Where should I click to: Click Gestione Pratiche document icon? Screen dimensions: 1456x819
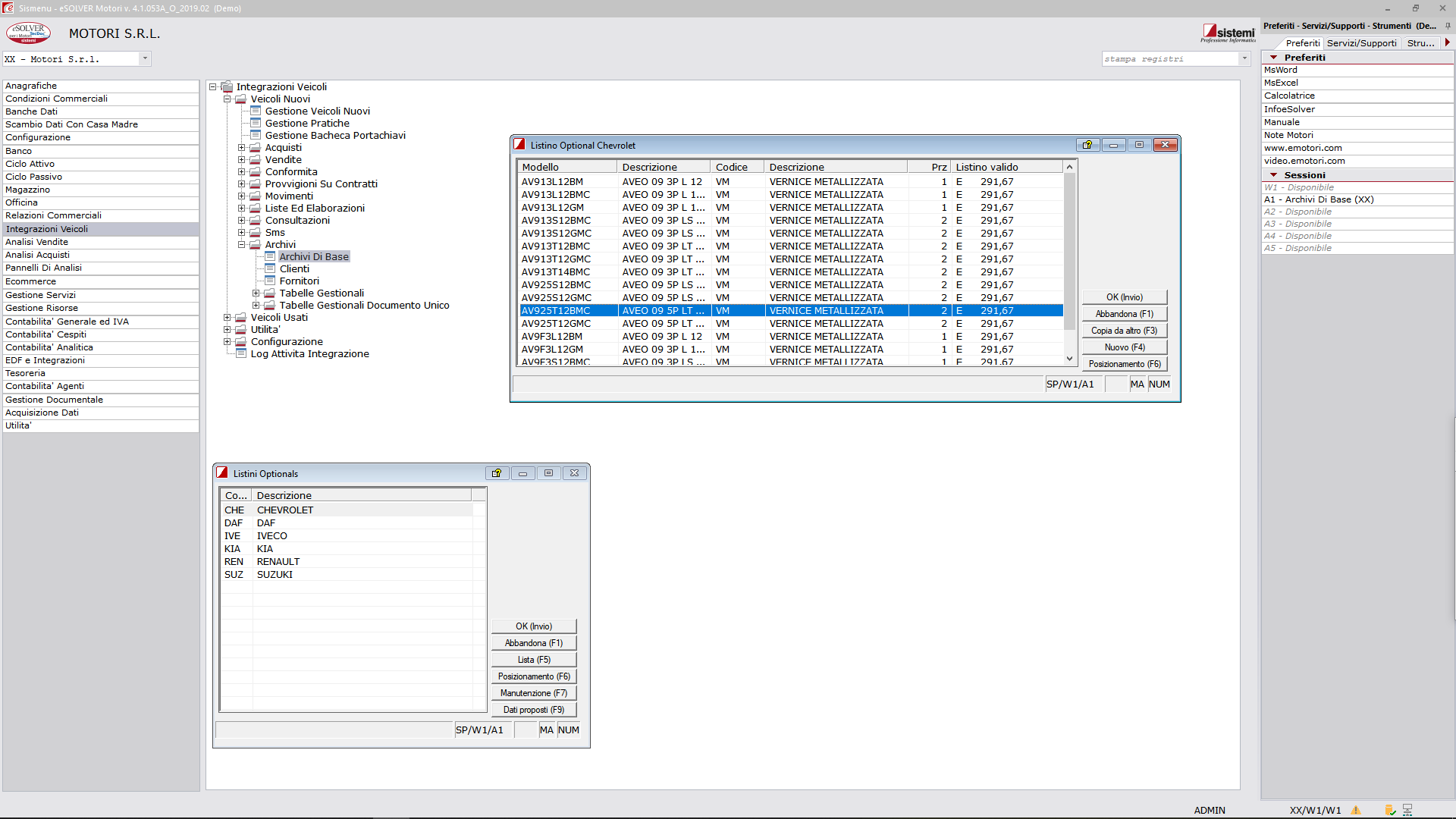pyautogui.click(x=256, y=123)
